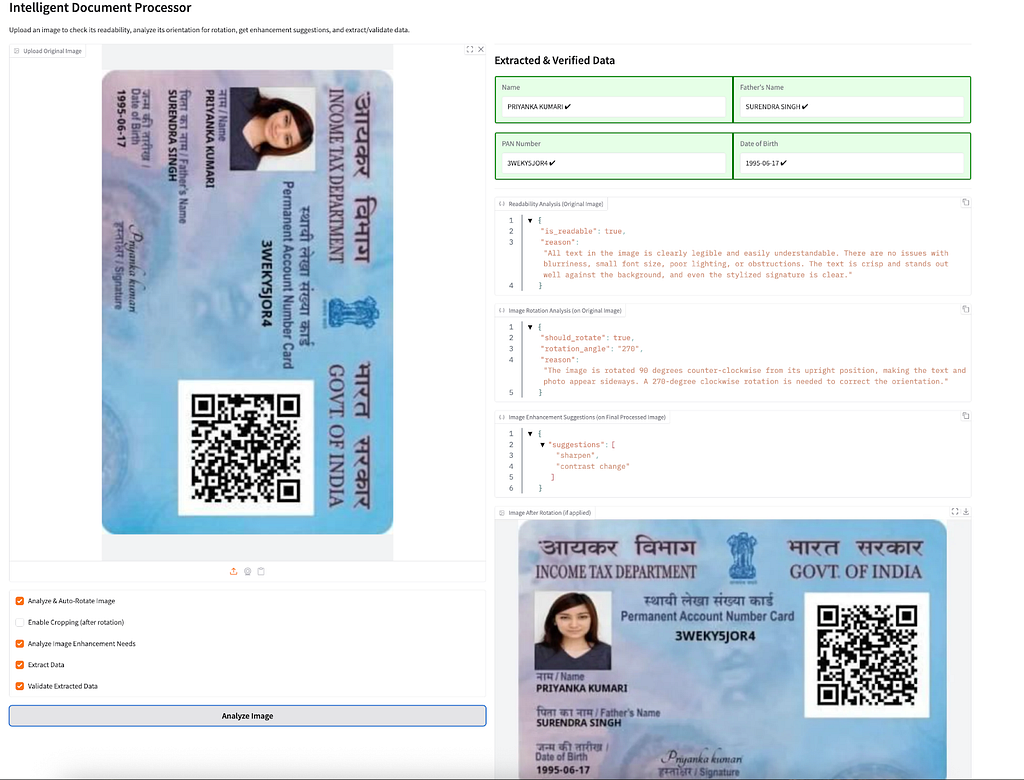Image resolution: width=1024 pixels, height=780 pixels.
Task: Click the JSON braces icon beside Image Rotation Analysis
Action: pos(502,310)
